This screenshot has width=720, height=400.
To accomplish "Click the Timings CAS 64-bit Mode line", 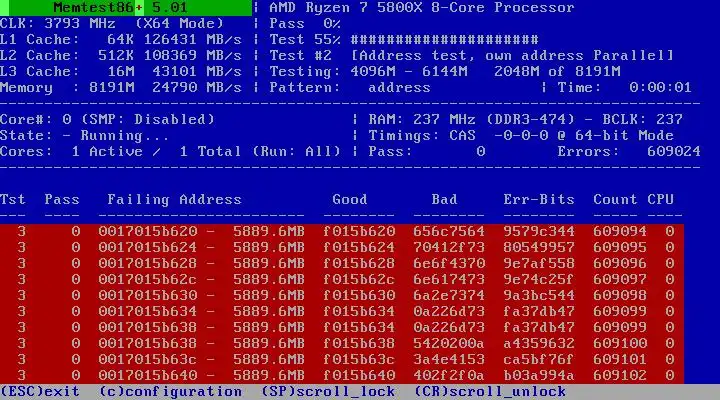I will point(521,135).
